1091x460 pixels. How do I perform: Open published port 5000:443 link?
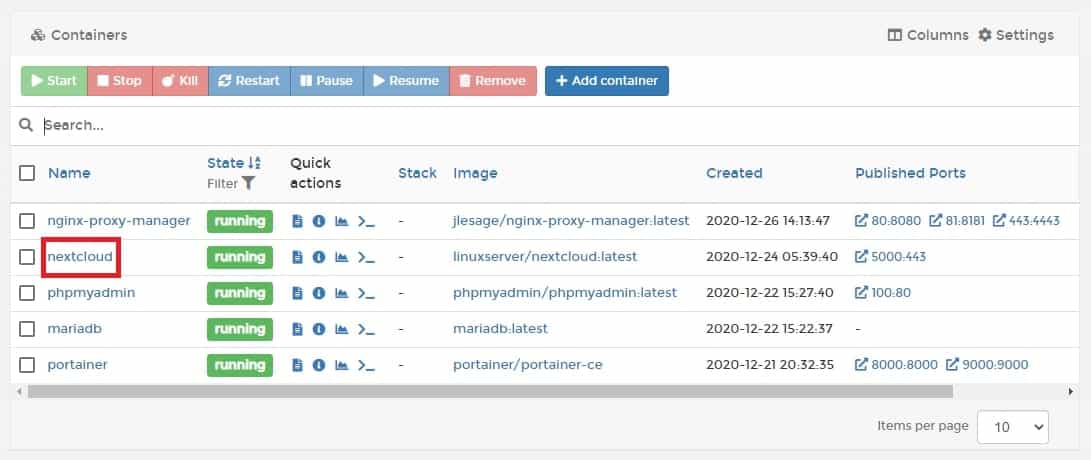point(891,257)
